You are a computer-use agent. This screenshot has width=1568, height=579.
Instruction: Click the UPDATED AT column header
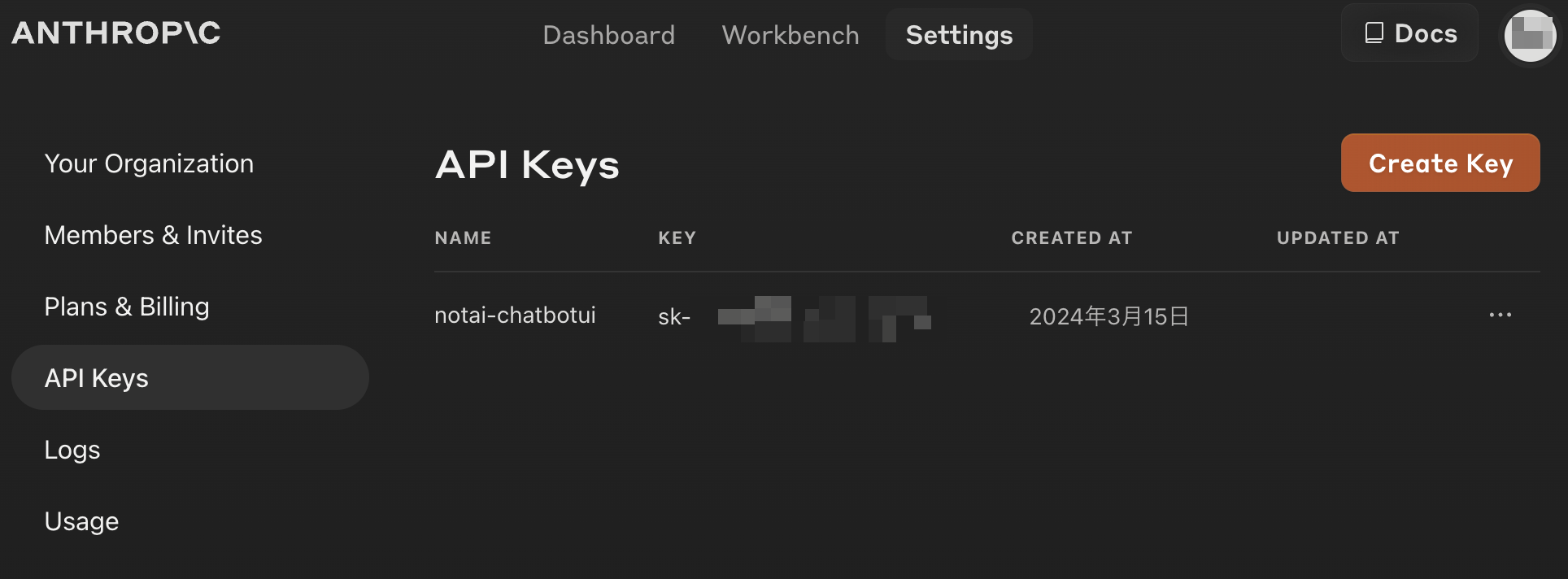coord(1337,238)
